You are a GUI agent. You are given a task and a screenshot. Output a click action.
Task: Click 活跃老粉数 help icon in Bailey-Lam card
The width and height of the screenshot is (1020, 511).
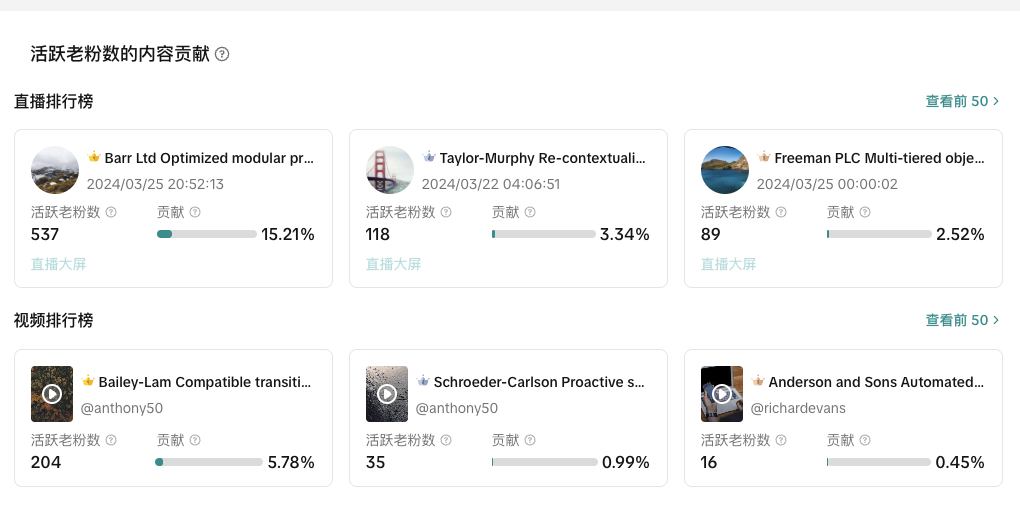111,440
